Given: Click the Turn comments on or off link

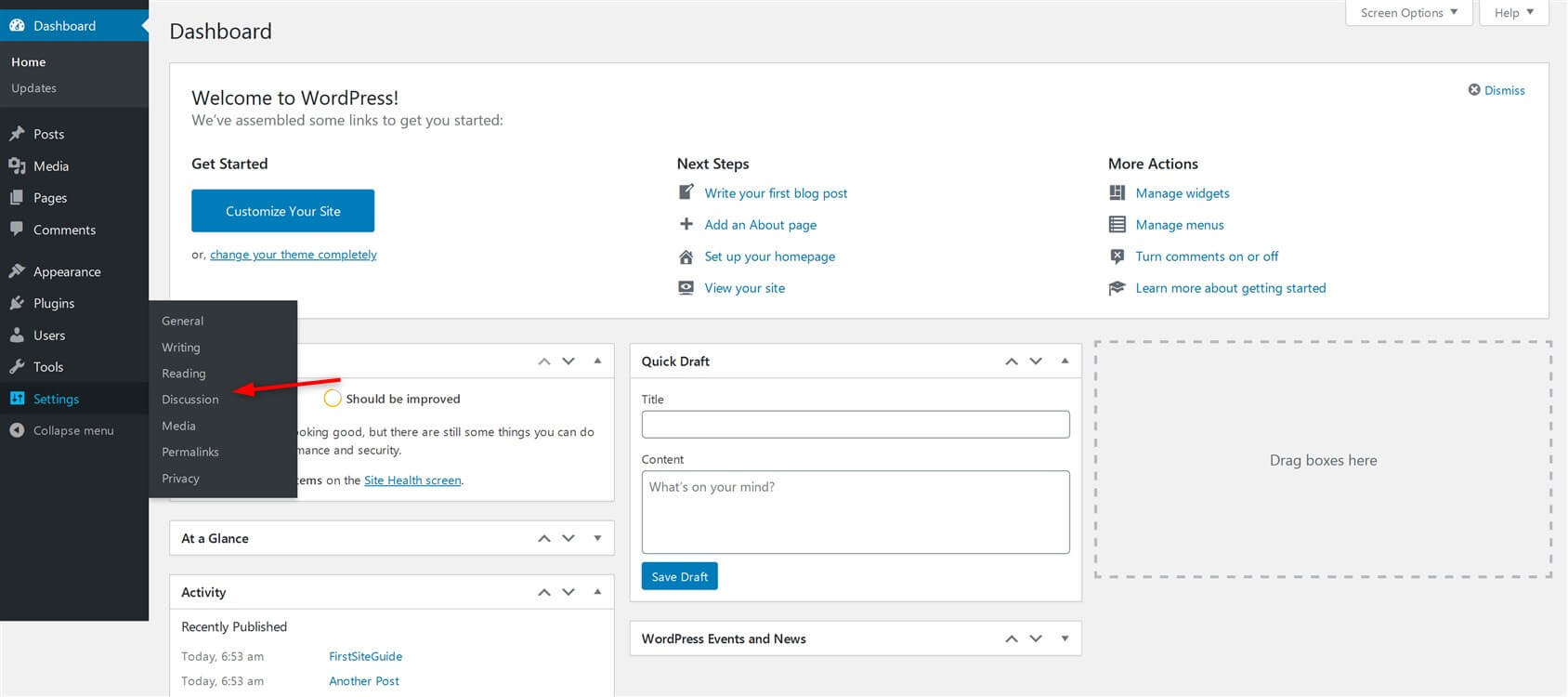Looking at the screenshot, I should [x=1207, y=256].
